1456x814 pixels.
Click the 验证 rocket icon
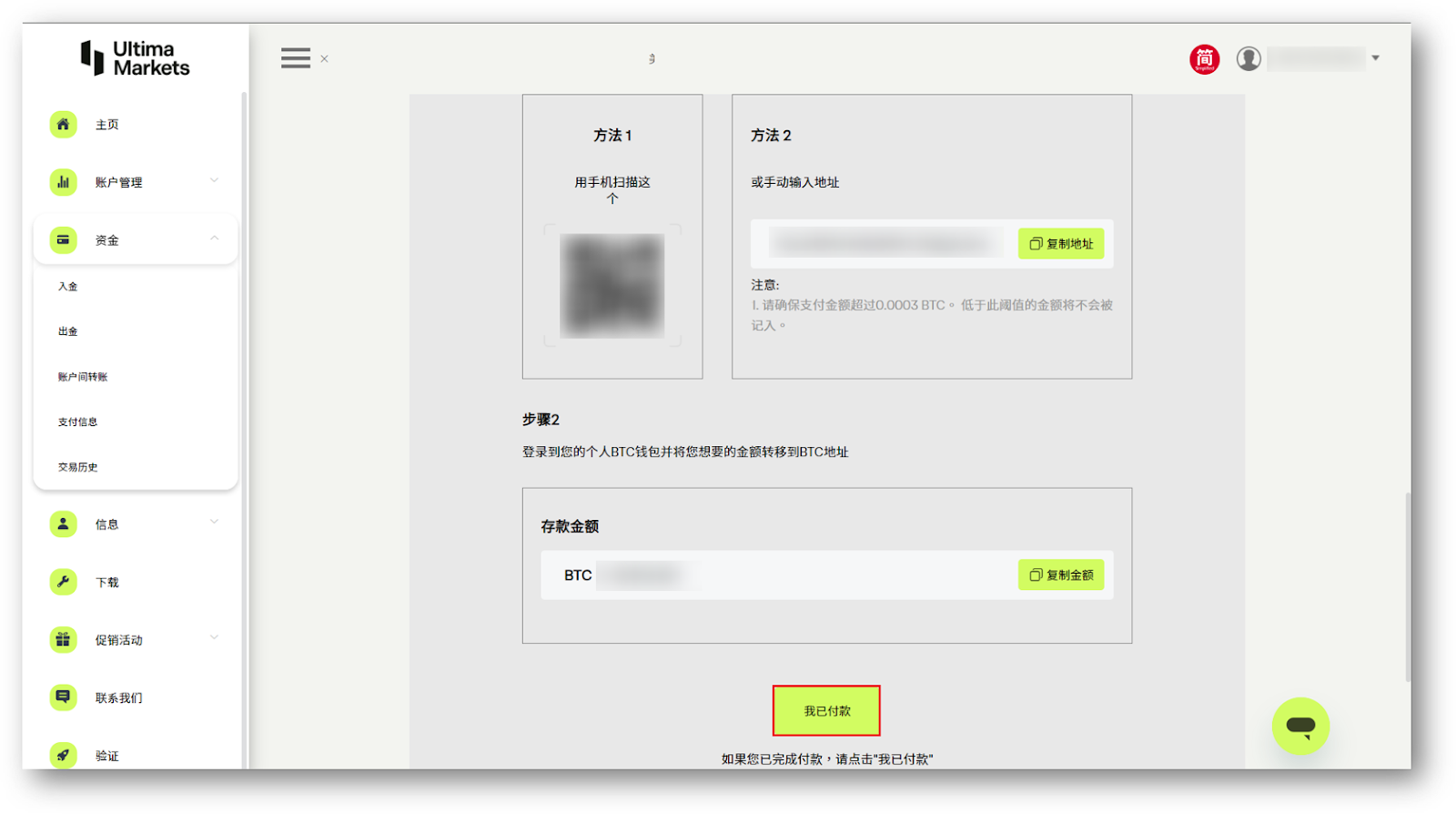tap(63, 755)
